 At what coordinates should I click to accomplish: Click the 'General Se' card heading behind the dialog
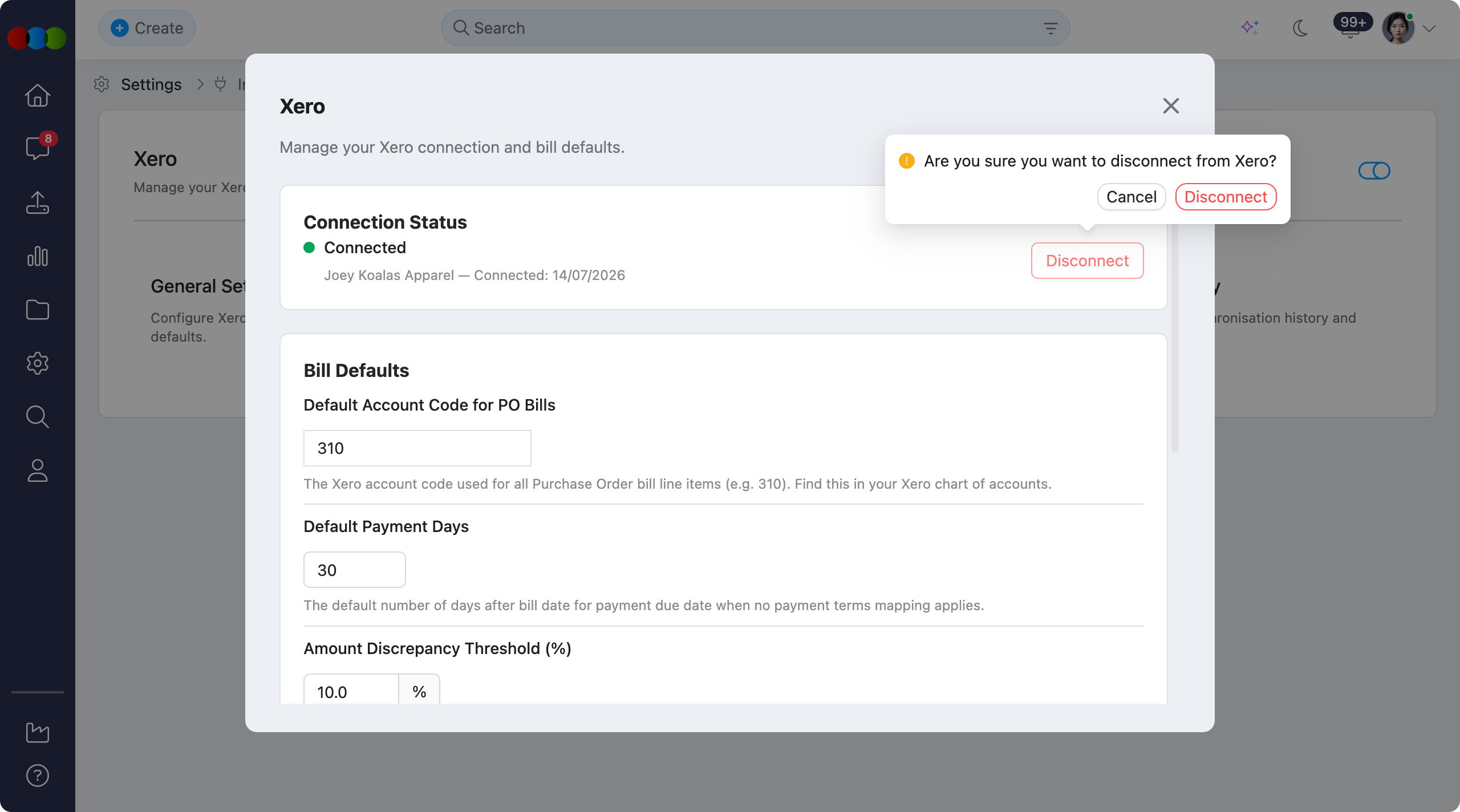tap(198, 286)
